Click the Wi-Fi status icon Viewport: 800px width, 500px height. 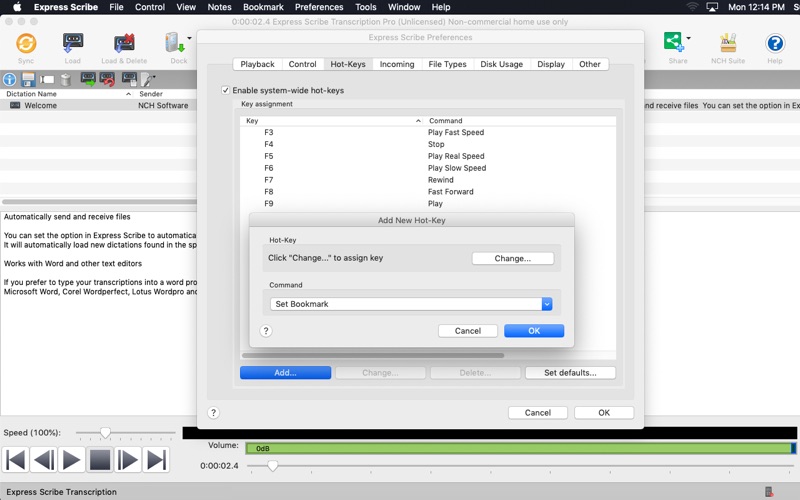click(x=692, y=7)
